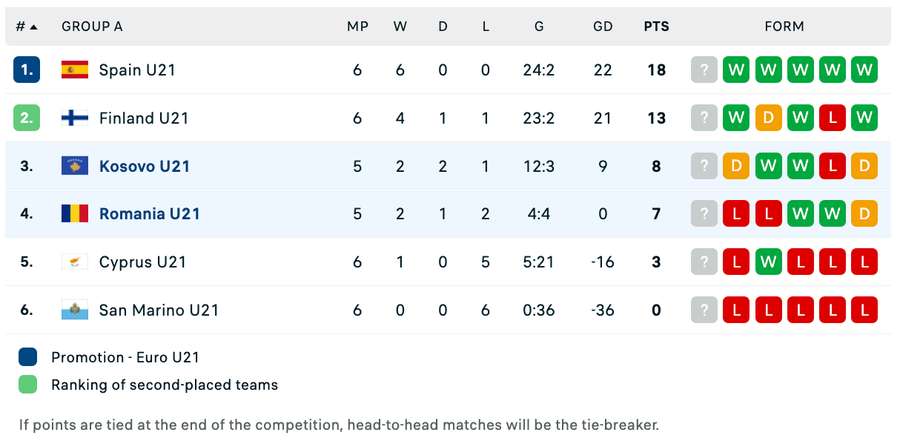Open Romania U21 team page

point(149,214)
